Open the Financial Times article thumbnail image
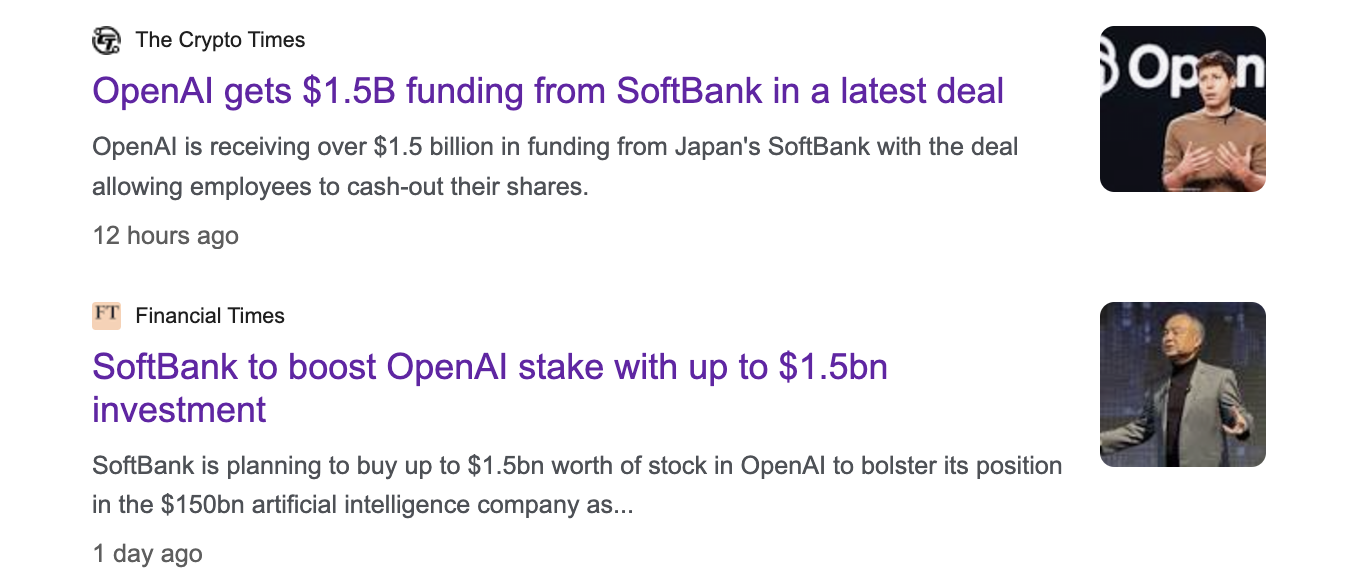The image size is (1352, 574). [1182, 384]
